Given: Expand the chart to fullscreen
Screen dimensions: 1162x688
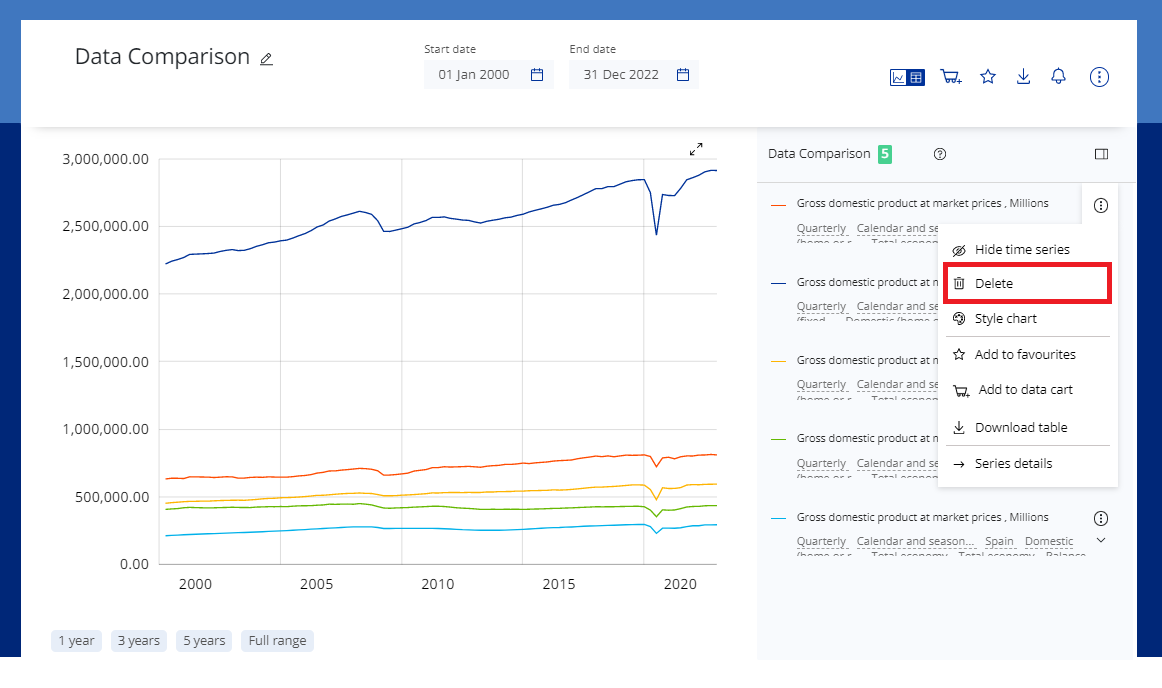Looking at the screenshot, I should tap(696, 149).
